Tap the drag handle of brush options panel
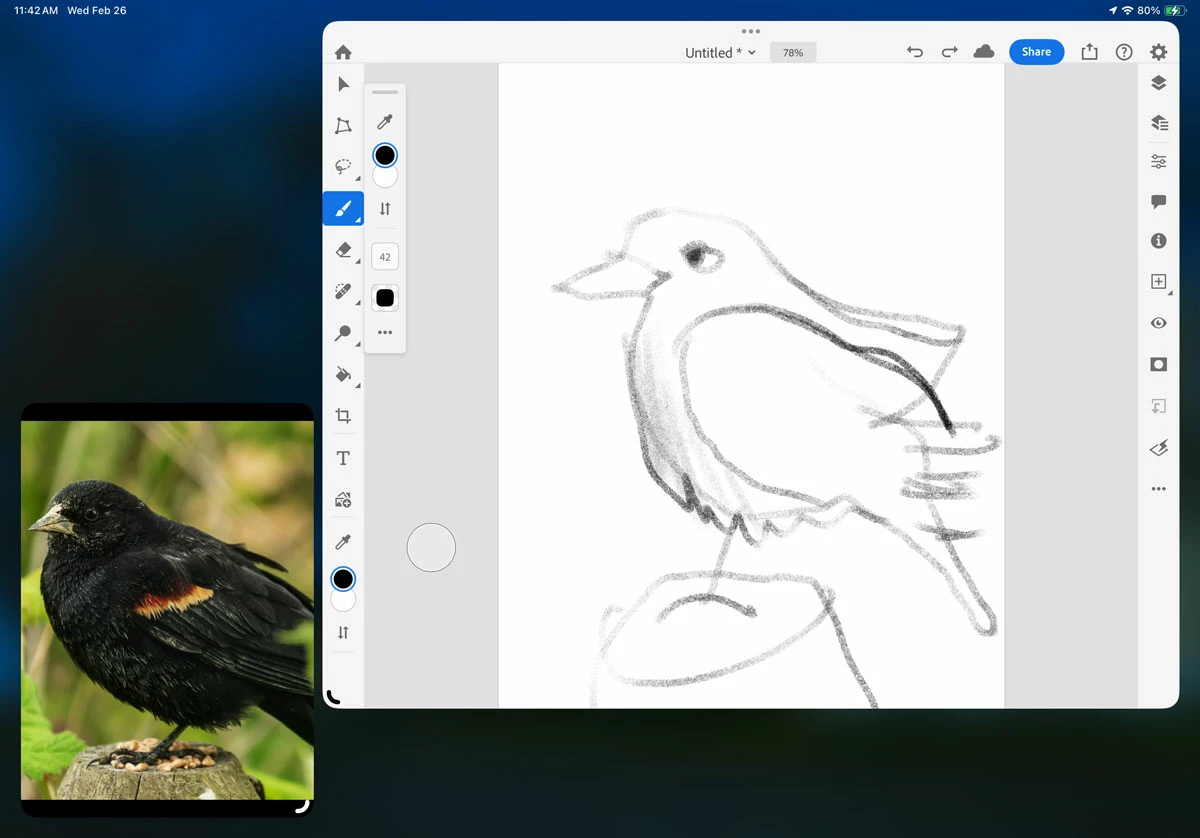Image resolution: width=1200 pixels, height=838 pixels. pos(385,92)
